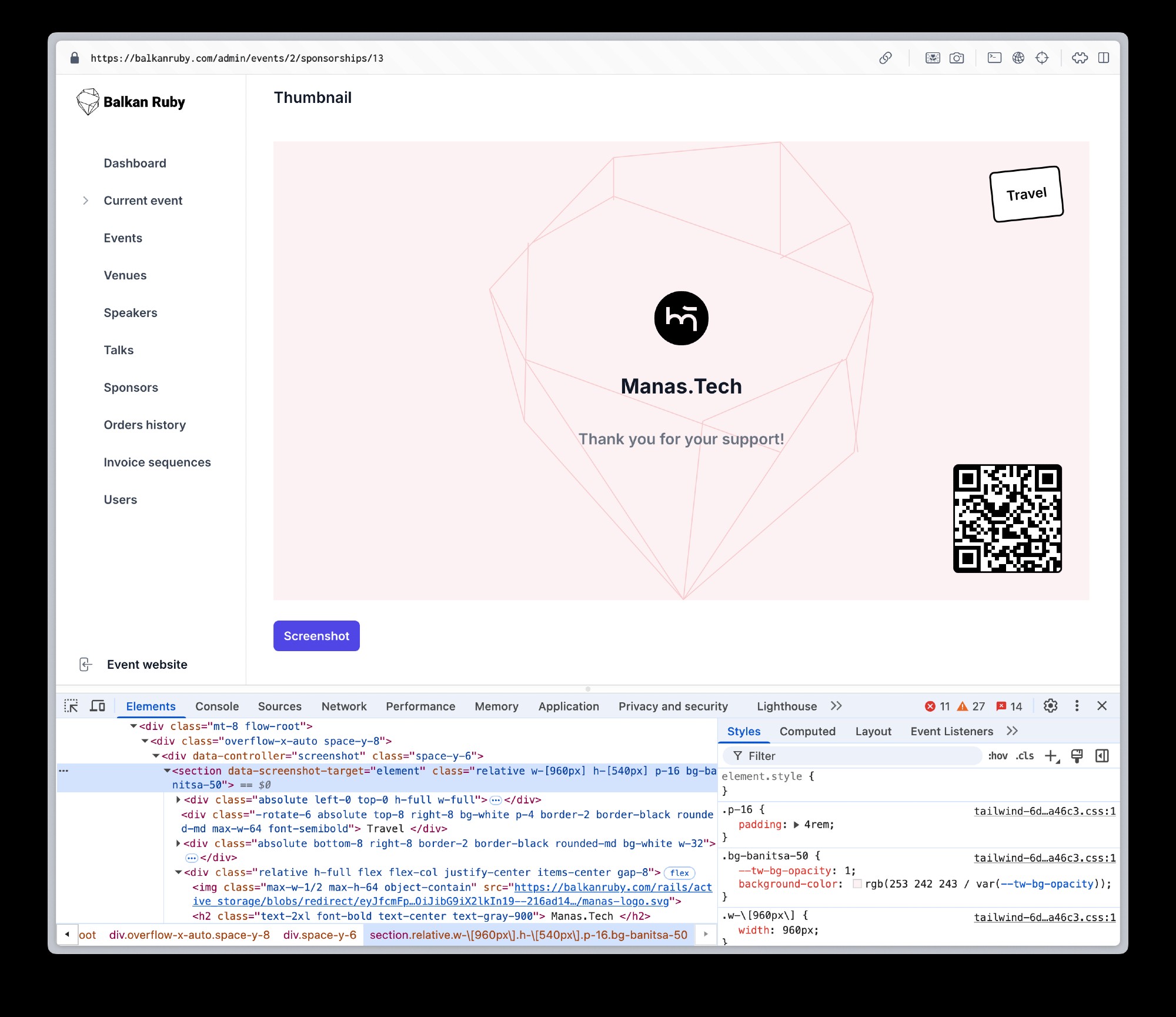Click the crosshair target icon in toolbar
The width and height of the screenshot is (1176, 1017).
pos(1042,58)
